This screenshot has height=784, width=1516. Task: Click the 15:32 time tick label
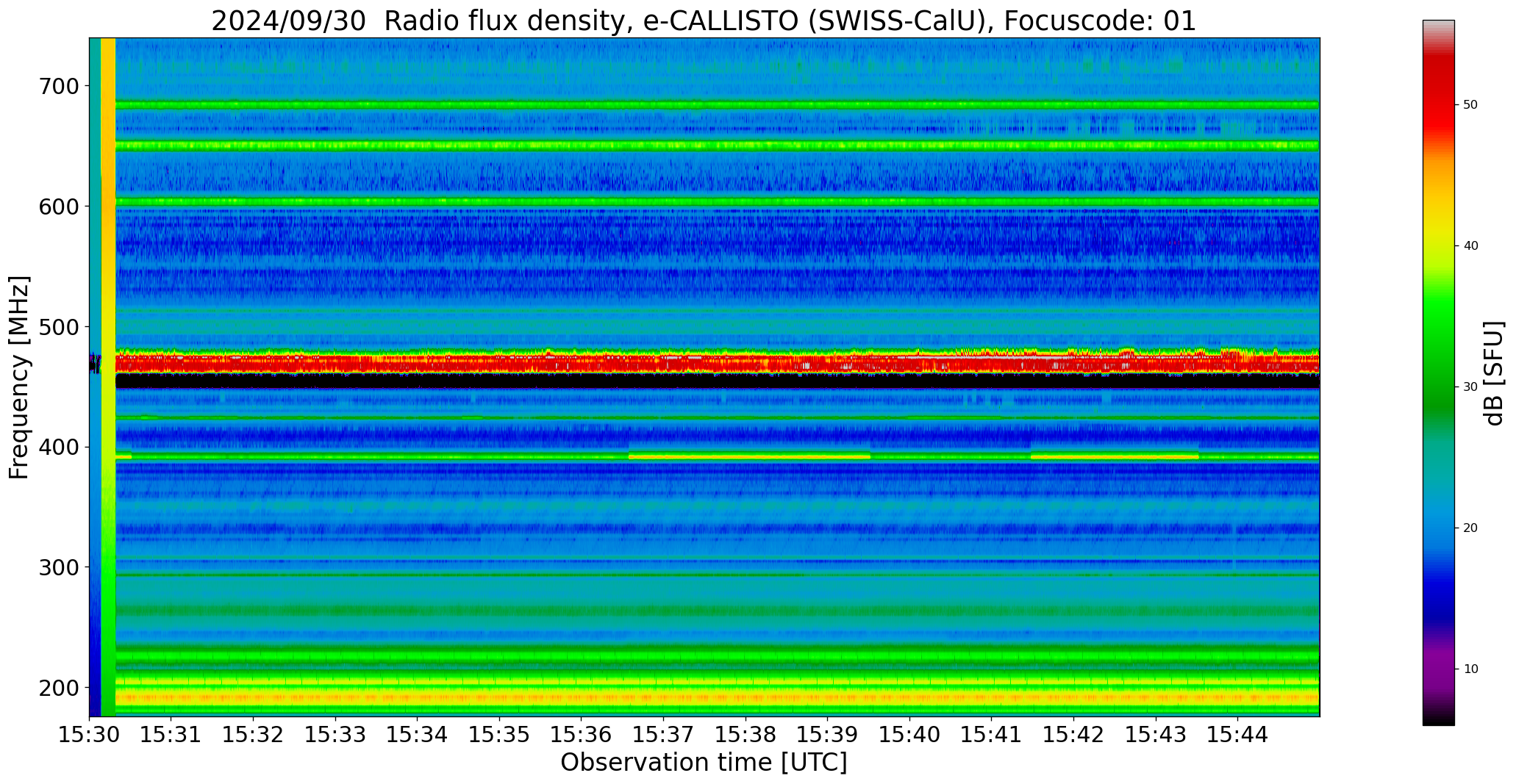click(x=254, y=734)
